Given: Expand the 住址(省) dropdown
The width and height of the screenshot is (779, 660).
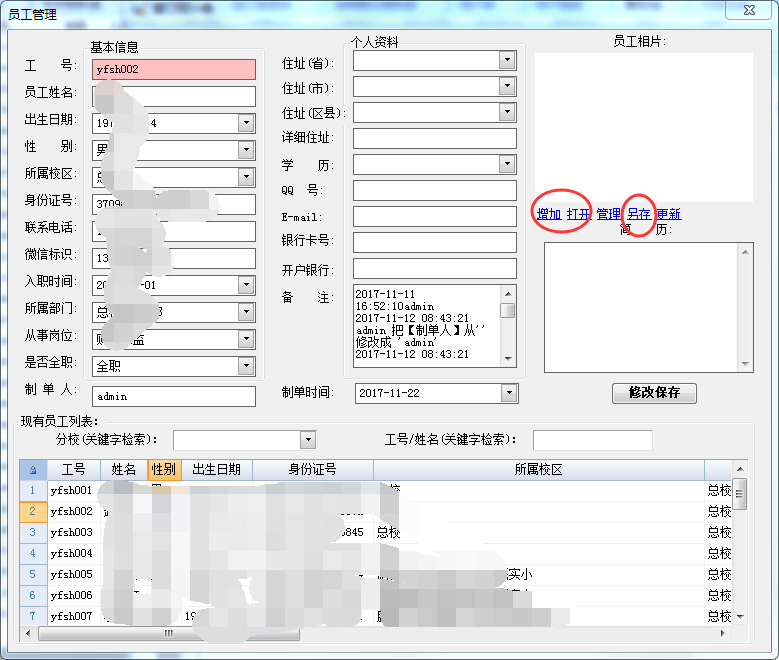Looking at the screenshot, I should [x=508, y=60].
